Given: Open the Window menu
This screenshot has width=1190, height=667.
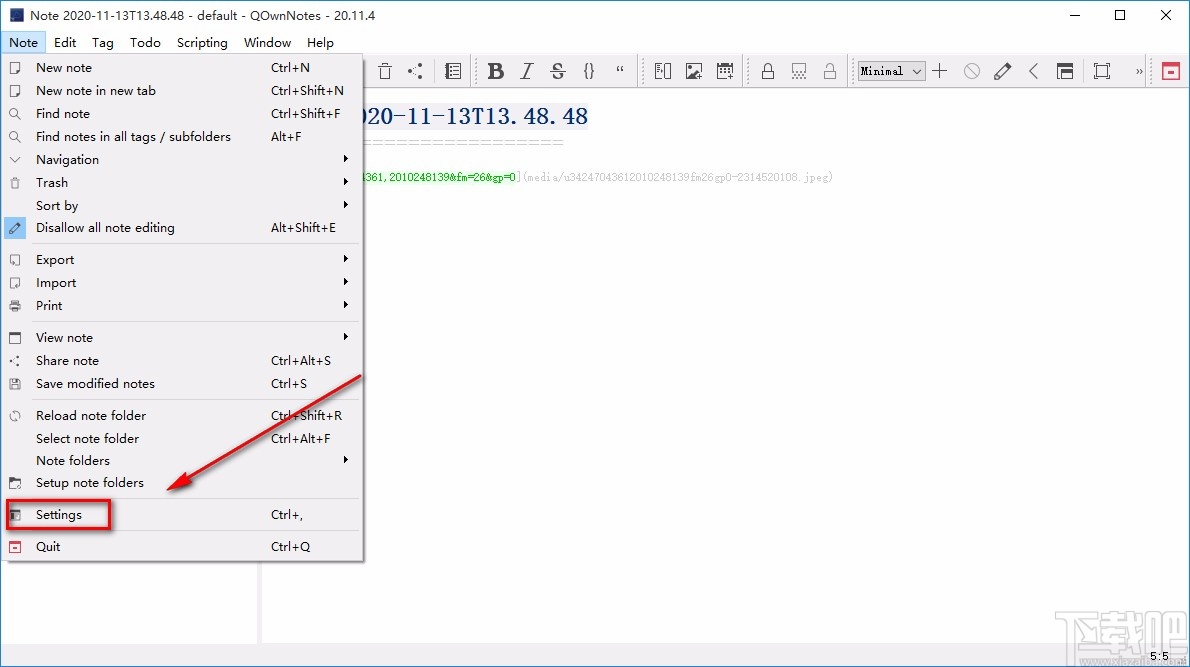Looking at the screenshot, I should click(x=267, y=42).
